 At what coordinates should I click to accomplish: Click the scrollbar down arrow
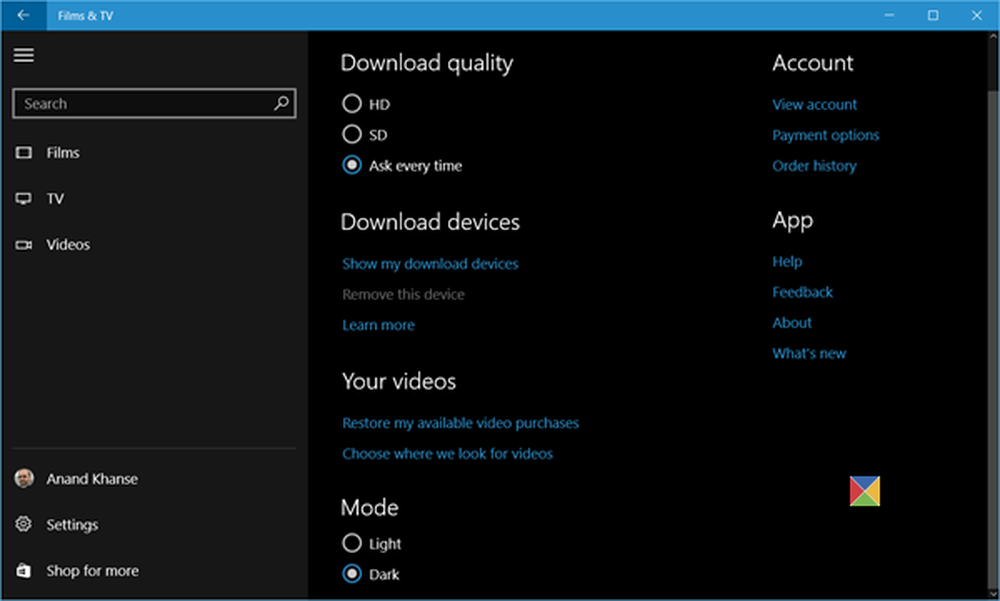click(x=993, y=594)
